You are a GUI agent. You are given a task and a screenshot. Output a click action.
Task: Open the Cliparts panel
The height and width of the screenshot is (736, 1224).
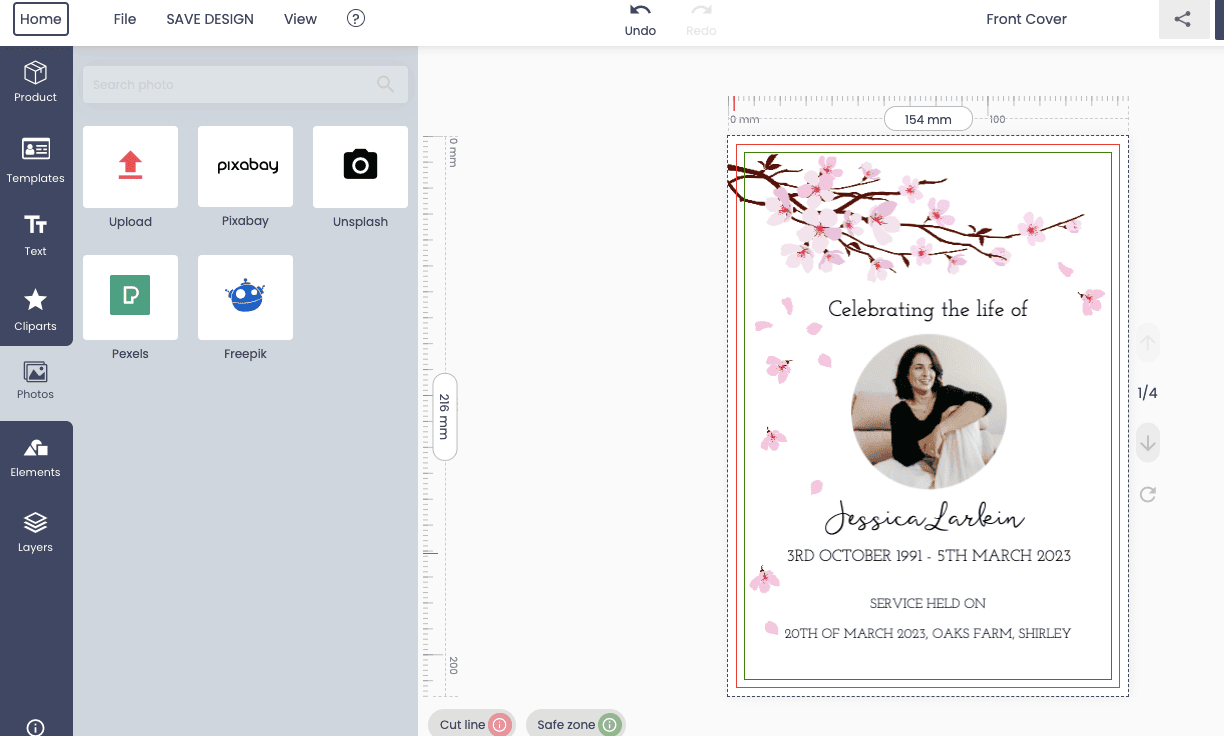(x=36, y=309)
